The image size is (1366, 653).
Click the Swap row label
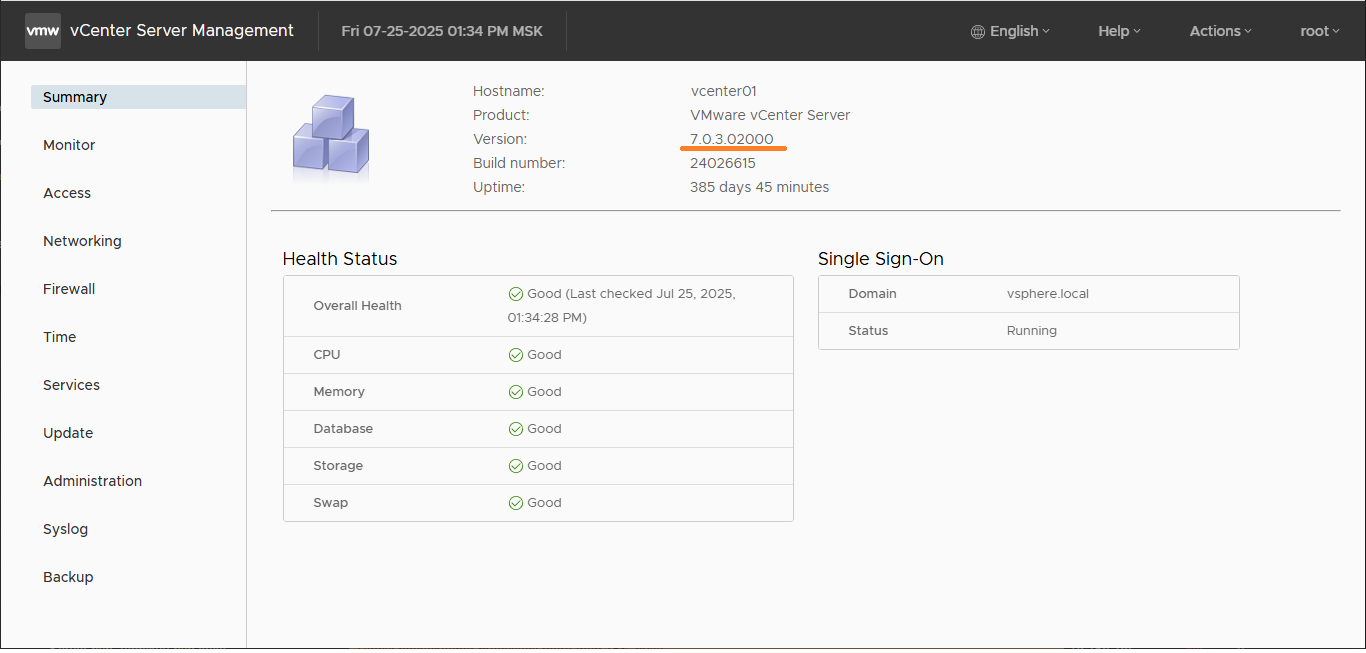(x=331, y=503)
